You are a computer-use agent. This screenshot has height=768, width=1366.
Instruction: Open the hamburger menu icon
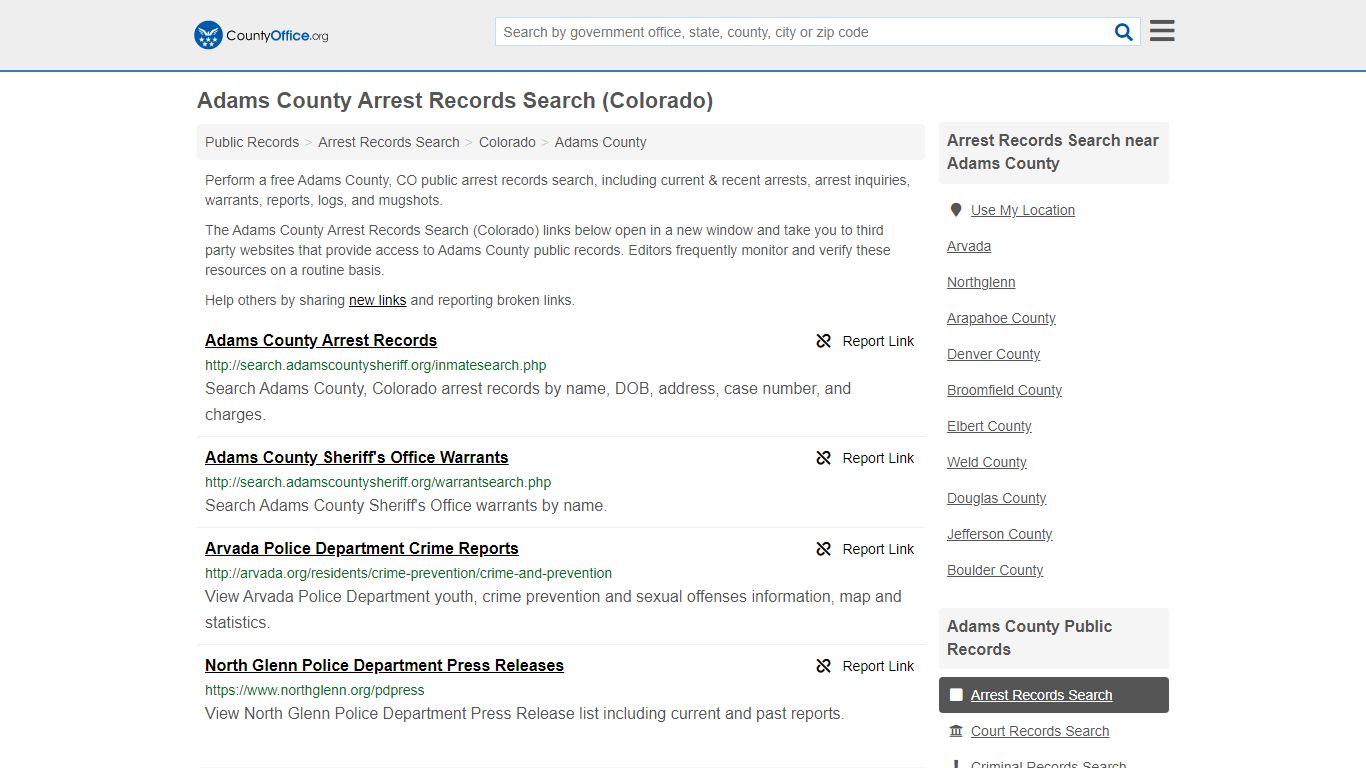1162,31
